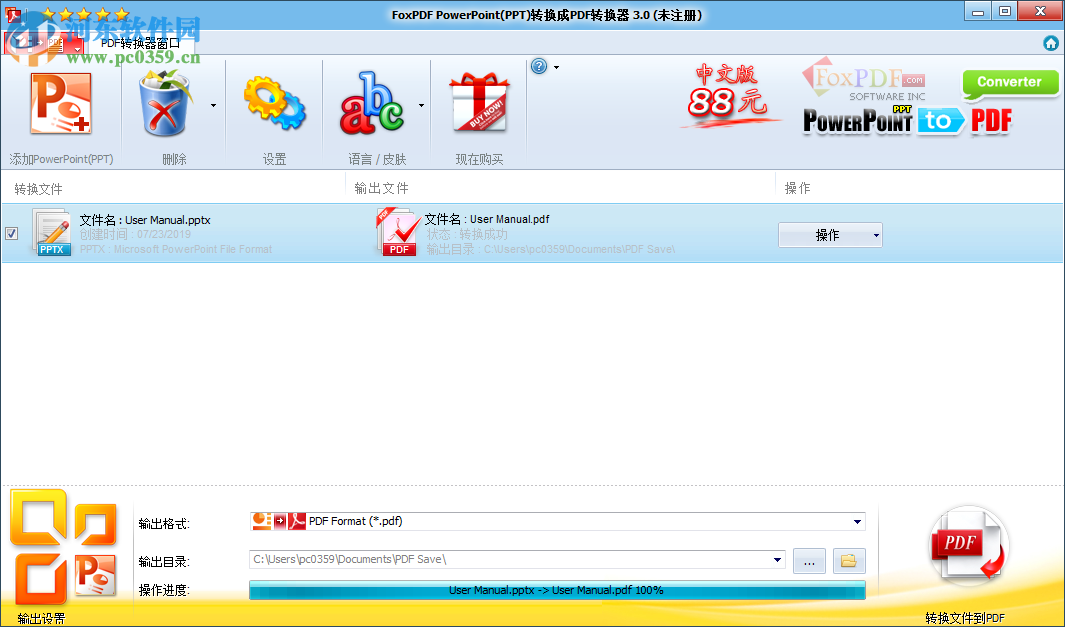Click the PDF转换器窗口 menu item
The image size is (1065, 627).
140,42
